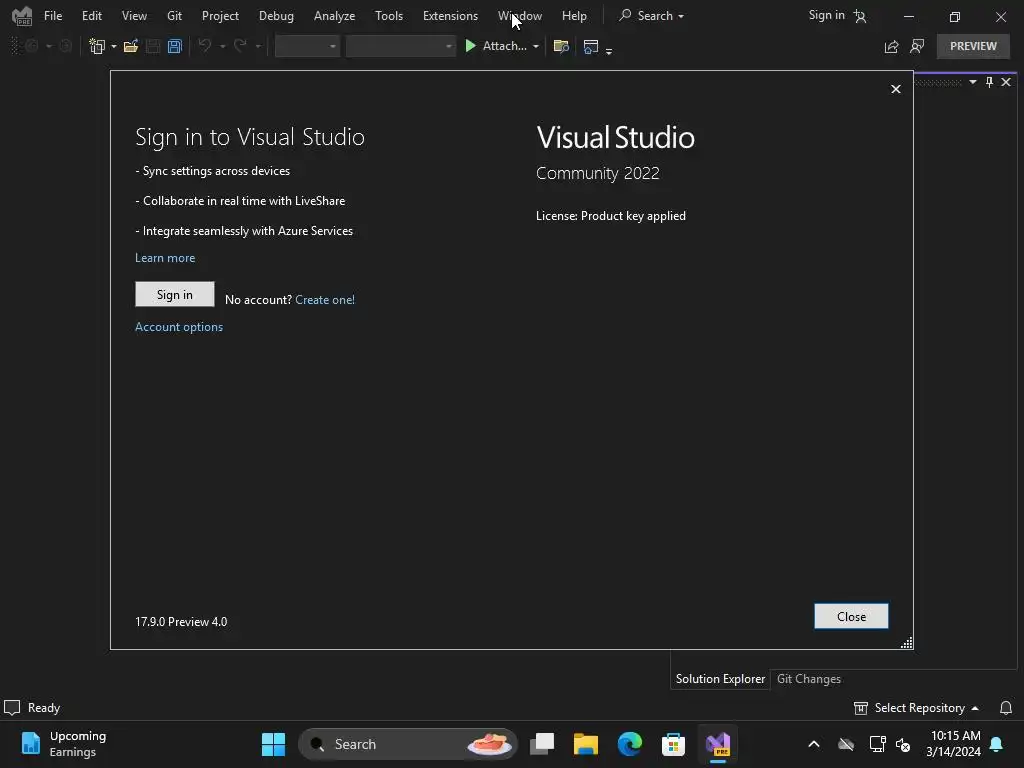Click the Close button in dialog
Image resolution: width=1024 pixels, height=768 pixels.
851,616
